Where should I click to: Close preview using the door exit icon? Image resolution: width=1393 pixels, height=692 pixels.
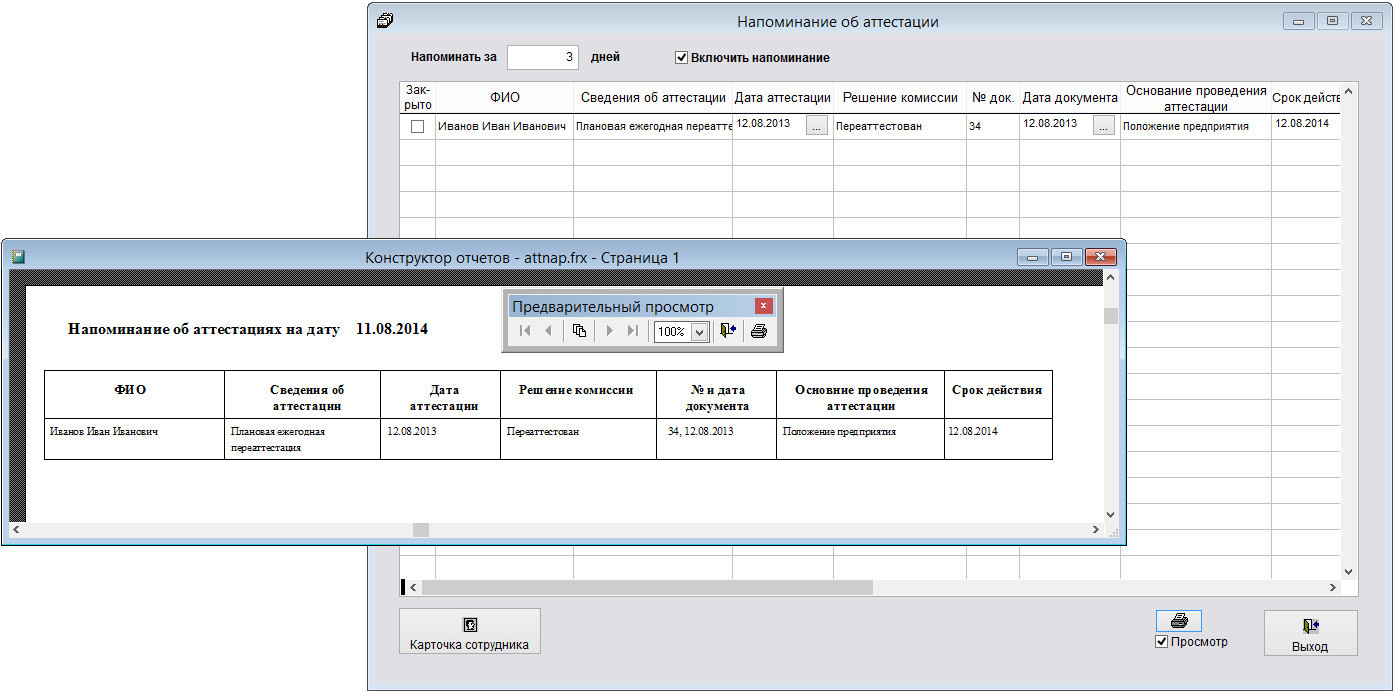coord(728,331)
